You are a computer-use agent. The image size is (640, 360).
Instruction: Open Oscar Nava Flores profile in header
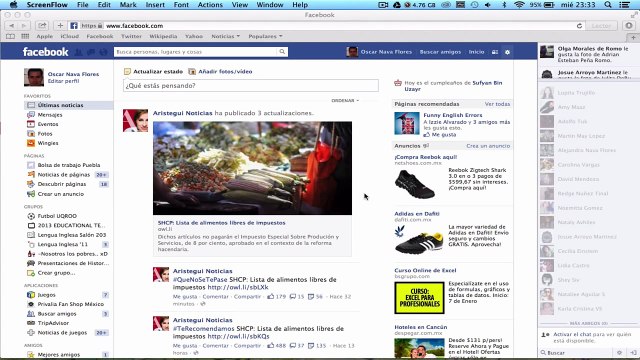point(379,52)
